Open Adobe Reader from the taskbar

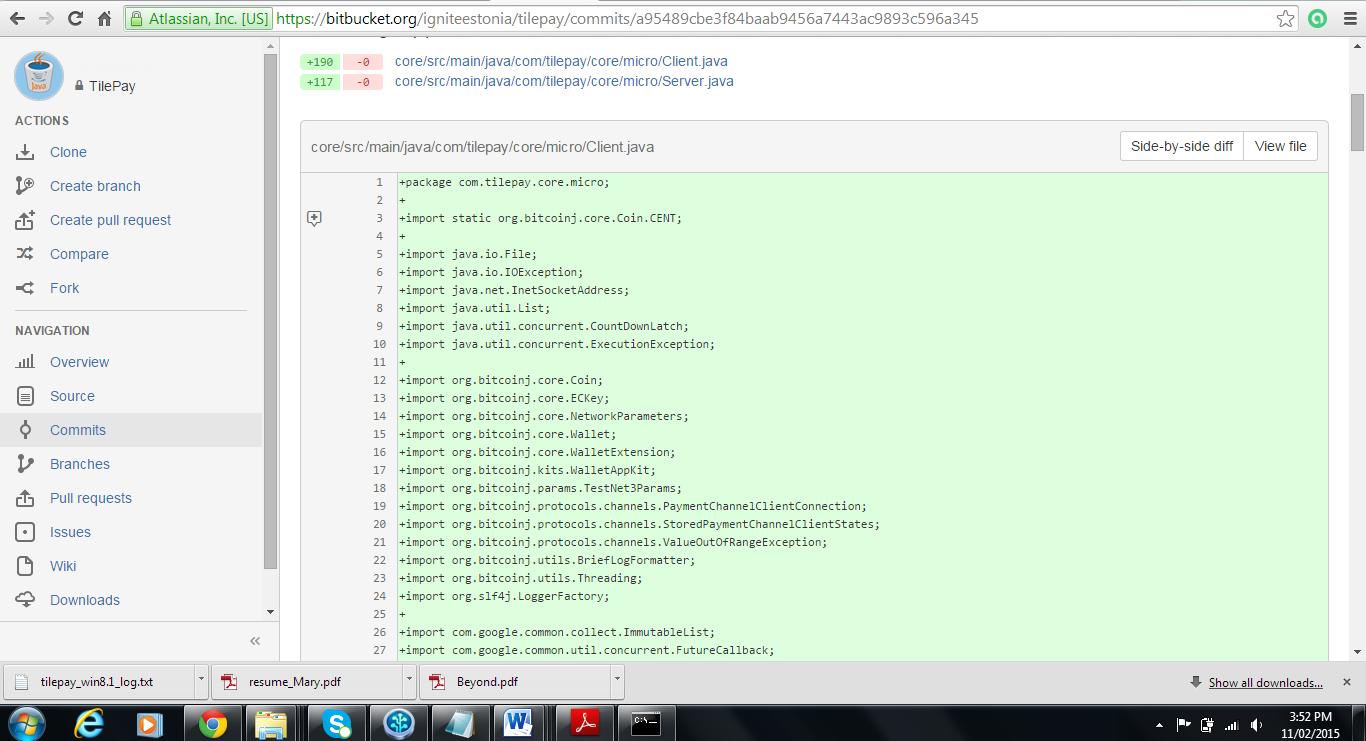(583, 722)
